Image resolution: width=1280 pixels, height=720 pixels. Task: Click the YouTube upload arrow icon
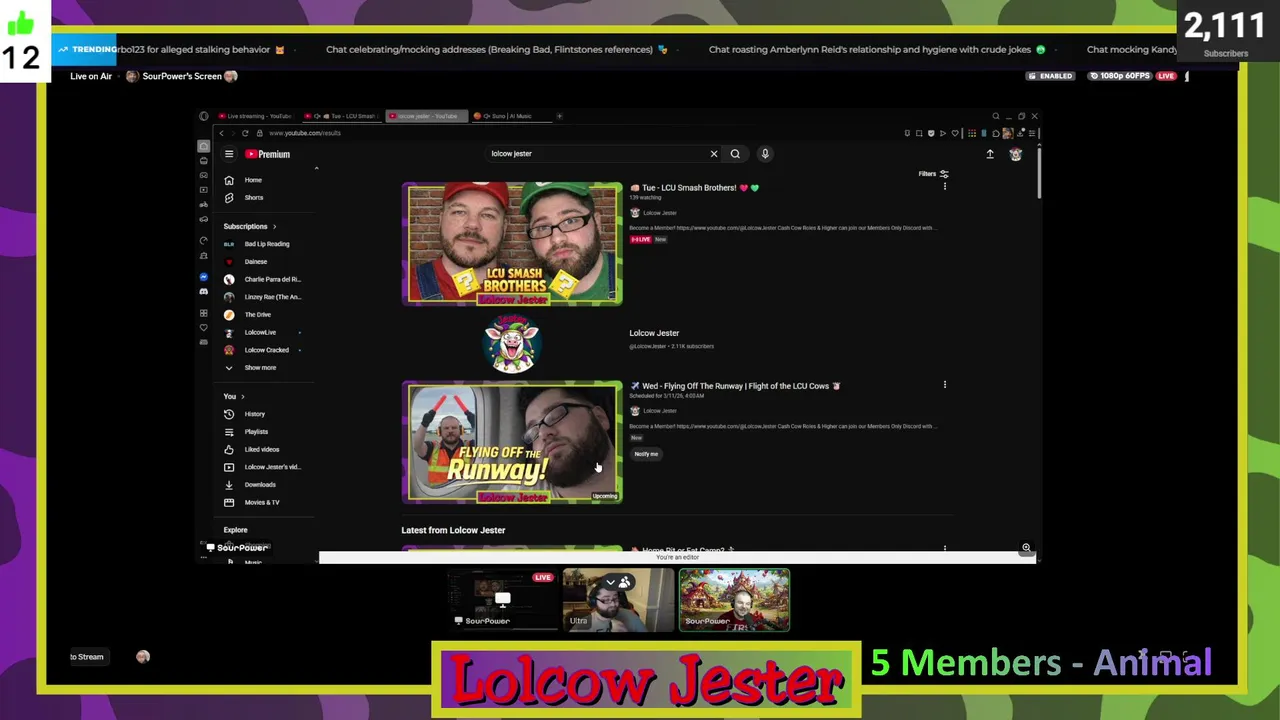click(x=990, y=154)
